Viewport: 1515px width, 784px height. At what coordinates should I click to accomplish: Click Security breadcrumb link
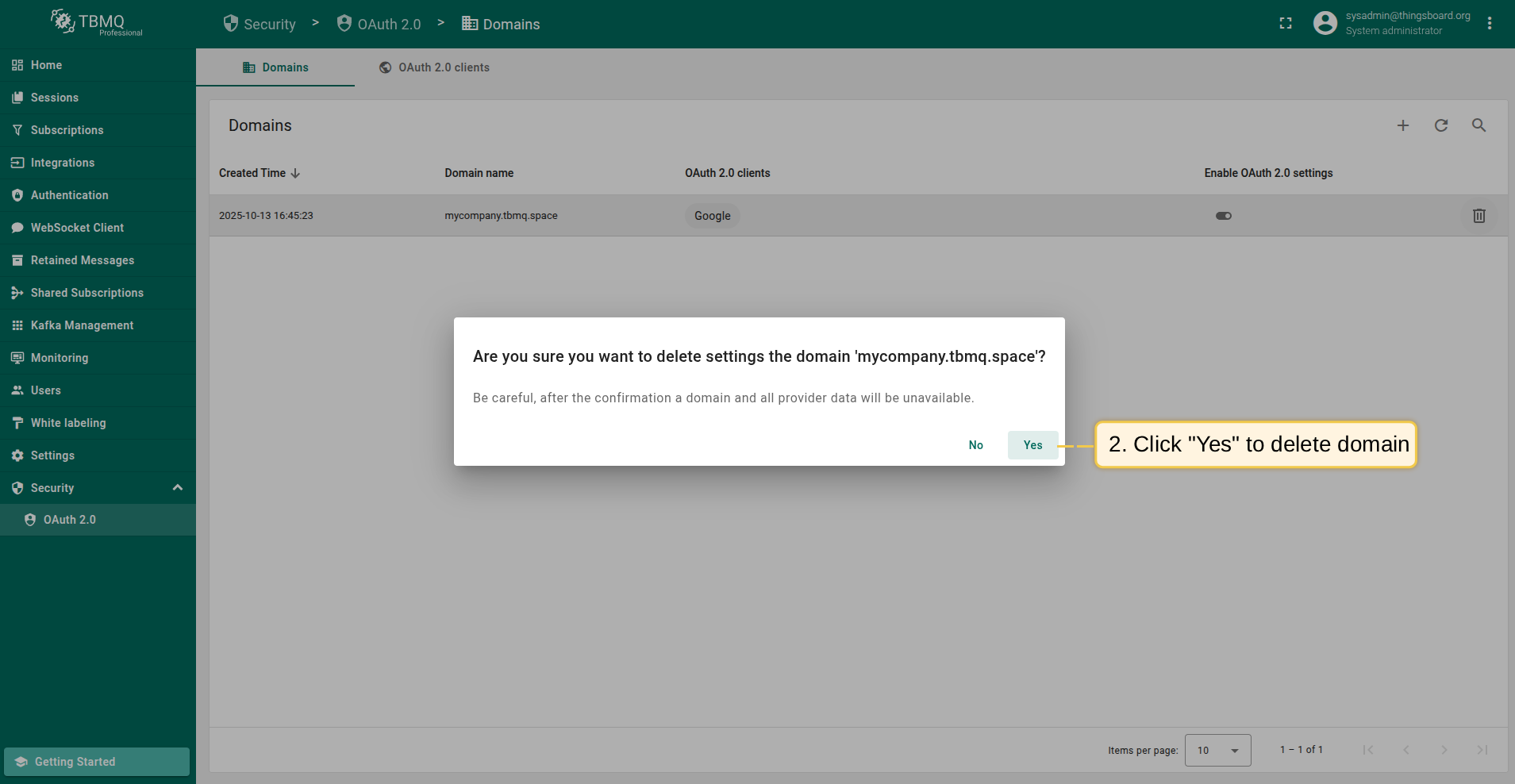coord(260,24)
